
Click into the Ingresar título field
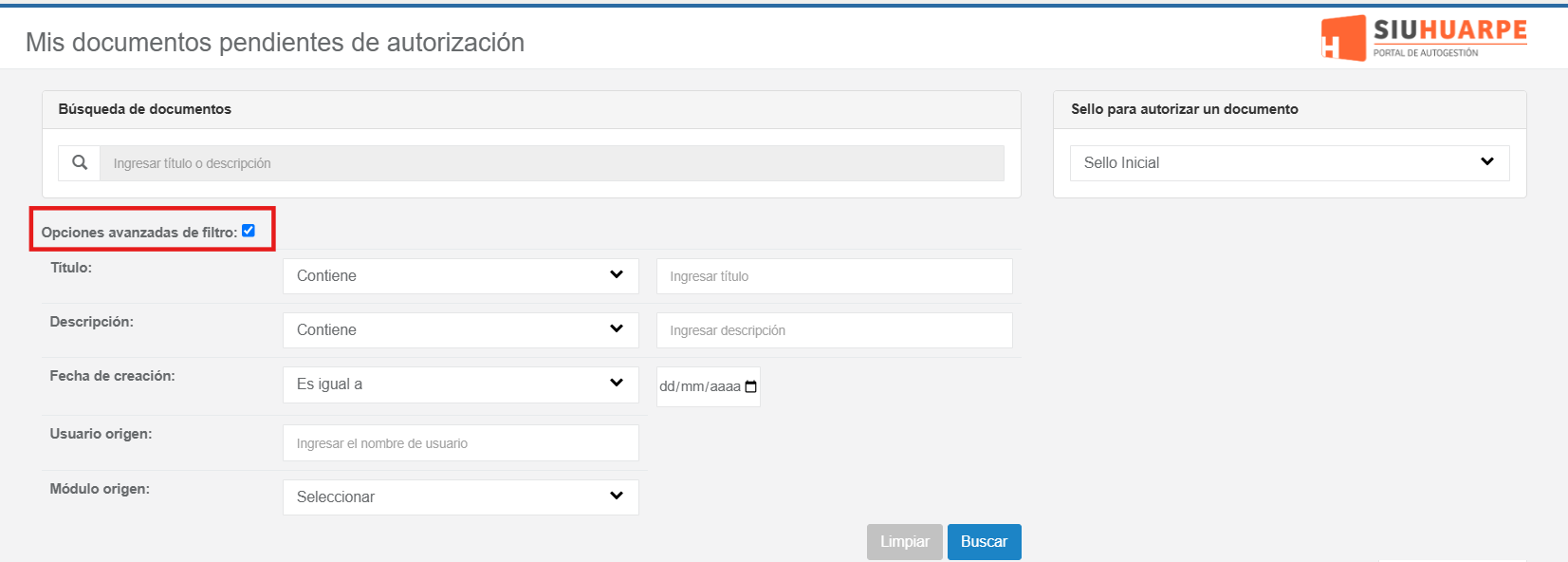point(834,276)
